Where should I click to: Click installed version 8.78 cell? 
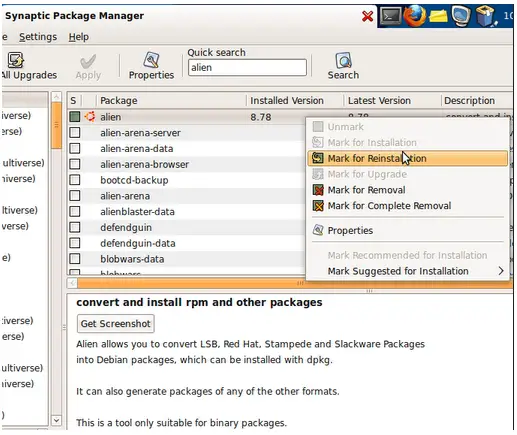pyautogui.click(x=261, y=117)
